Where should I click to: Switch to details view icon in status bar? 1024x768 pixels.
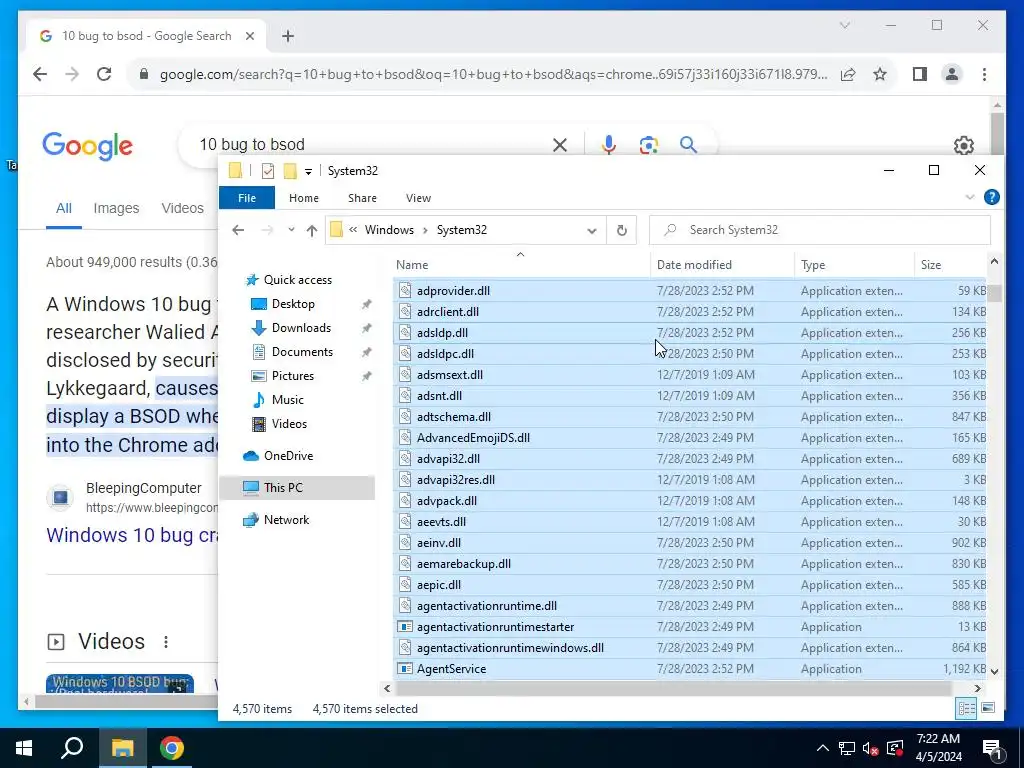click(967, 708)
